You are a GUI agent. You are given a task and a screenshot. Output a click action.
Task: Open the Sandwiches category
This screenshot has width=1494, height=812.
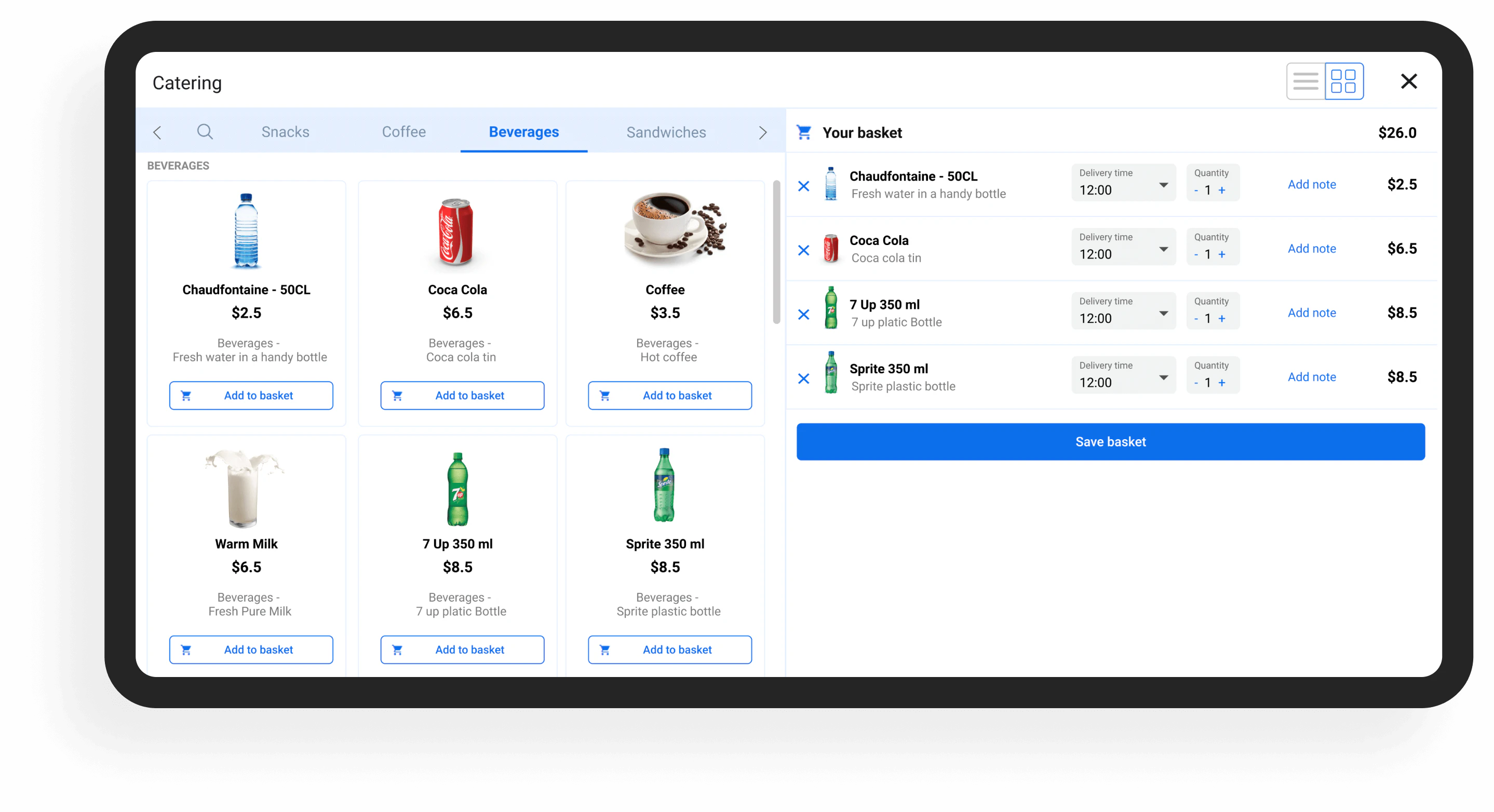coord(665,132)
